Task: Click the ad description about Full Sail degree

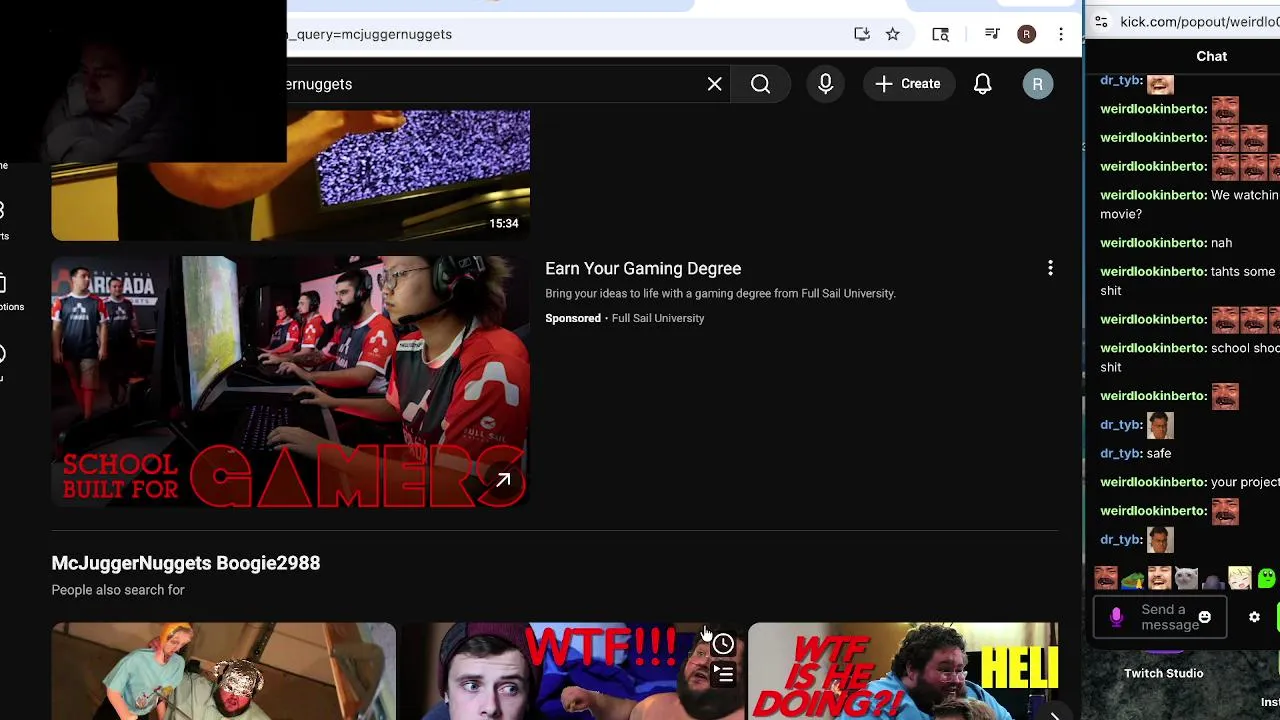Action: [720, 293]
